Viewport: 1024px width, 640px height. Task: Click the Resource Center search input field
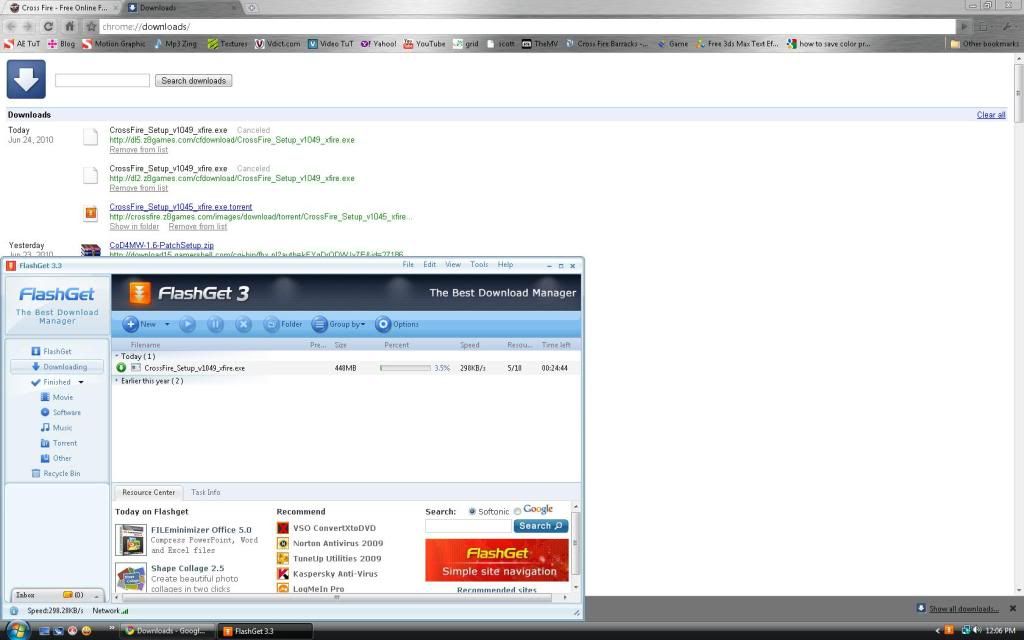pyautogui.click(x=467, y=526)
